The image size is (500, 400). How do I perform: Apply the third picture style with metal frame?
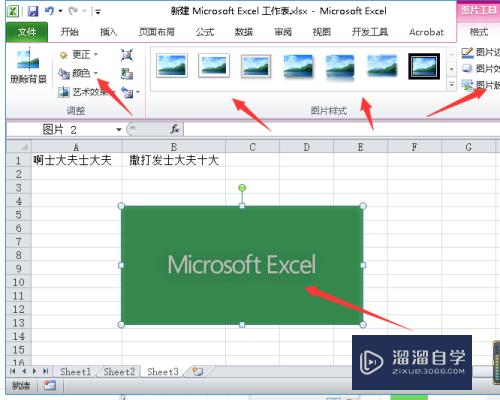click(x=256, y=66)
